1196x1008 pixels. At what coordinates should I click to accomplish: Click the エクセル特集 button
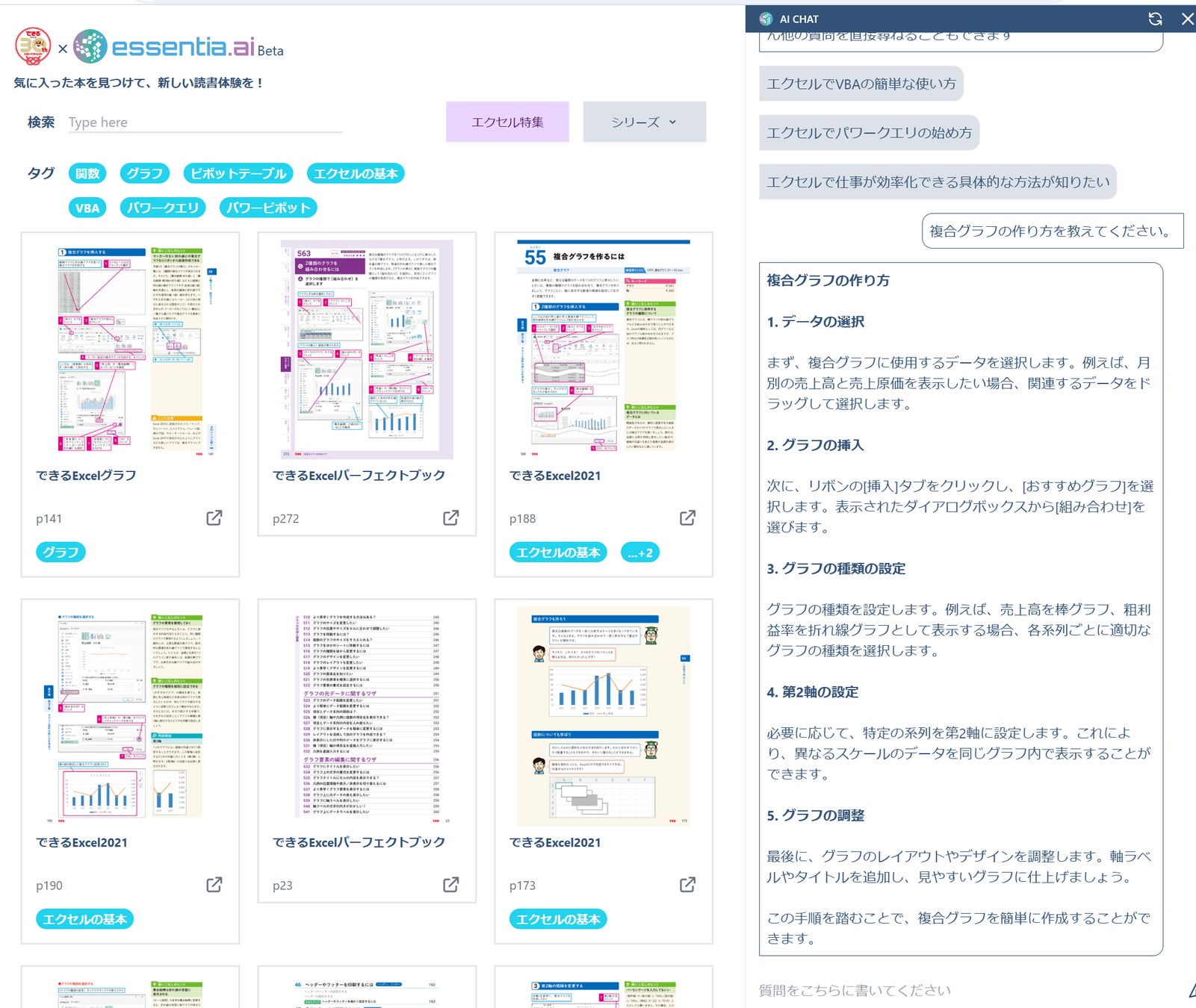coord(507,122)
